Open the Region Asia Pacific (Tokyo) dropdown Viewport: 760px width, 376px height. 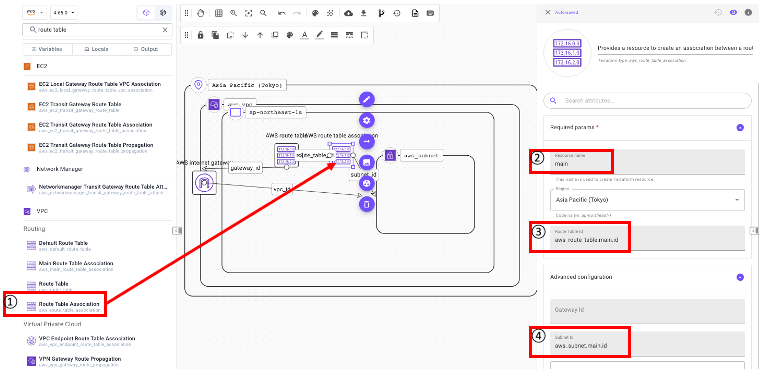(647, 200)
